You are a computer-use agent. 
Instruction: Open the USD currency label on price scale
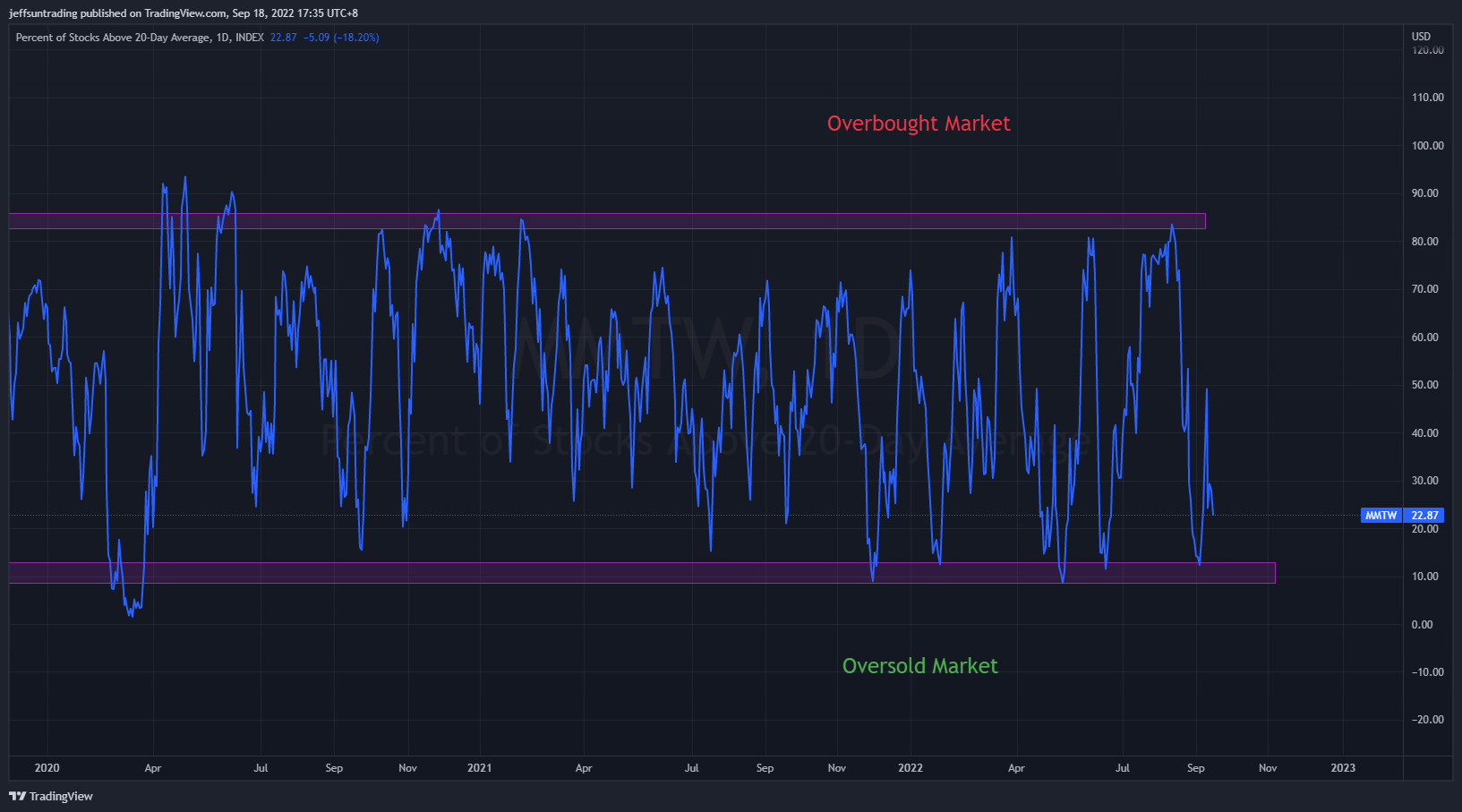coord(1421,37)
